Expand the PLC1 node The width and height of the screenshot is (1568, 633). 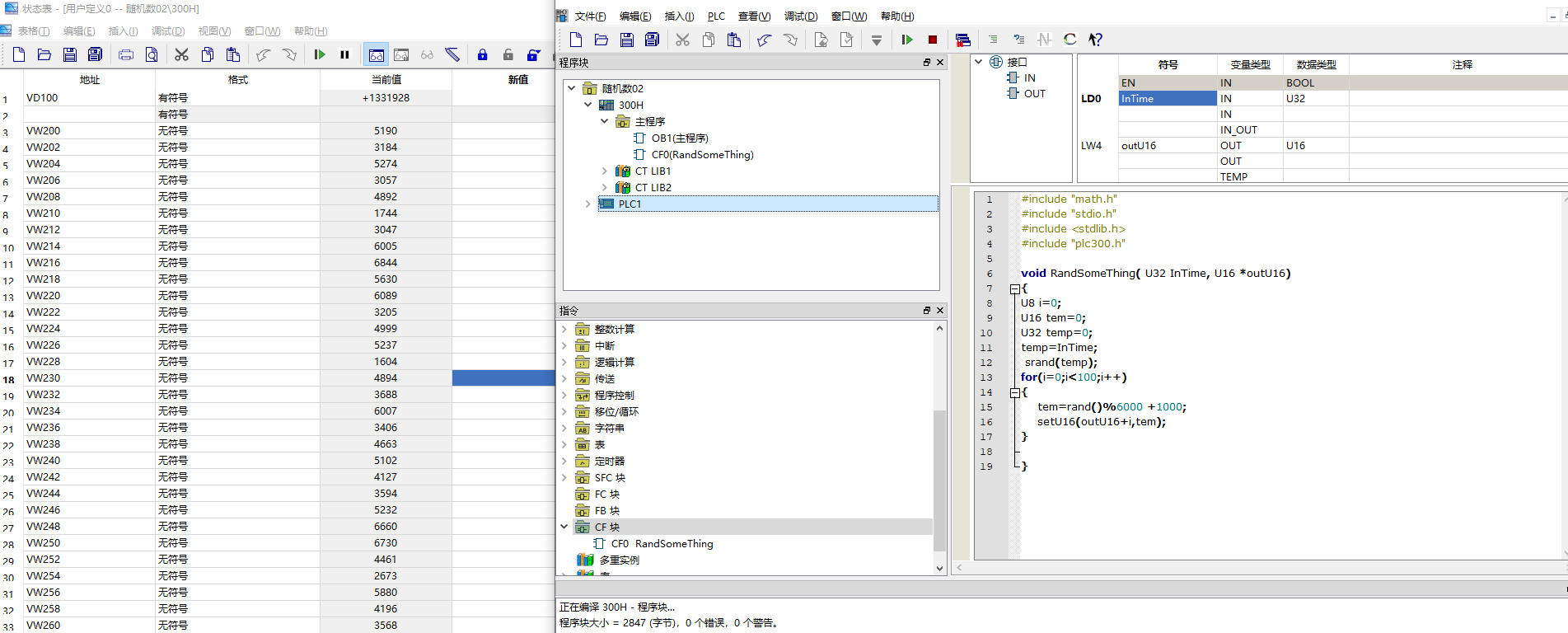click(x=587, y=204)
